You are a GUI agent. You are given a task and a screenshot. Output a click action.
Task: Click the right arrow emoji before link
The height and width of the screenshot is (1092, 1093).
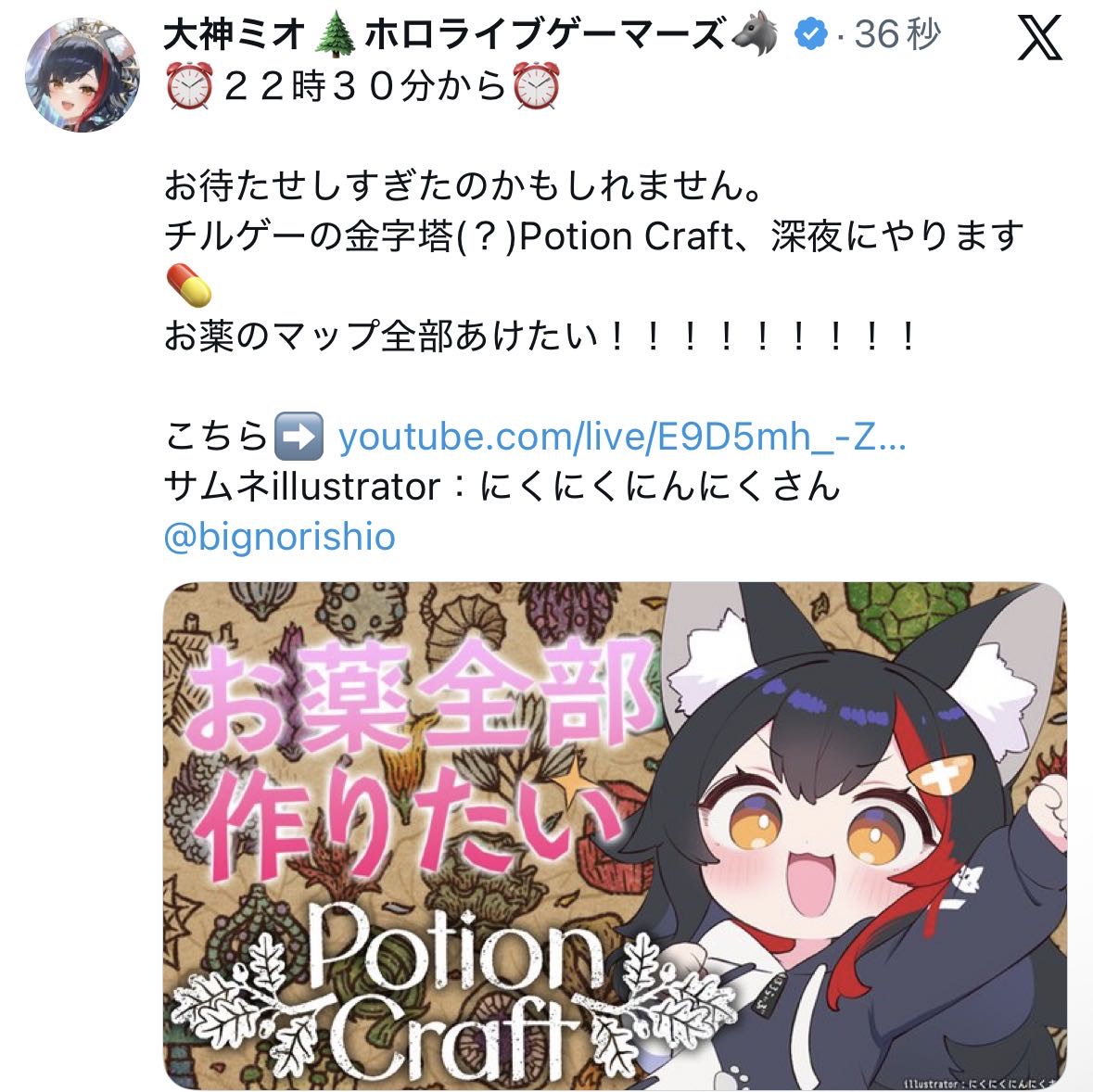(x=299, y=437)
